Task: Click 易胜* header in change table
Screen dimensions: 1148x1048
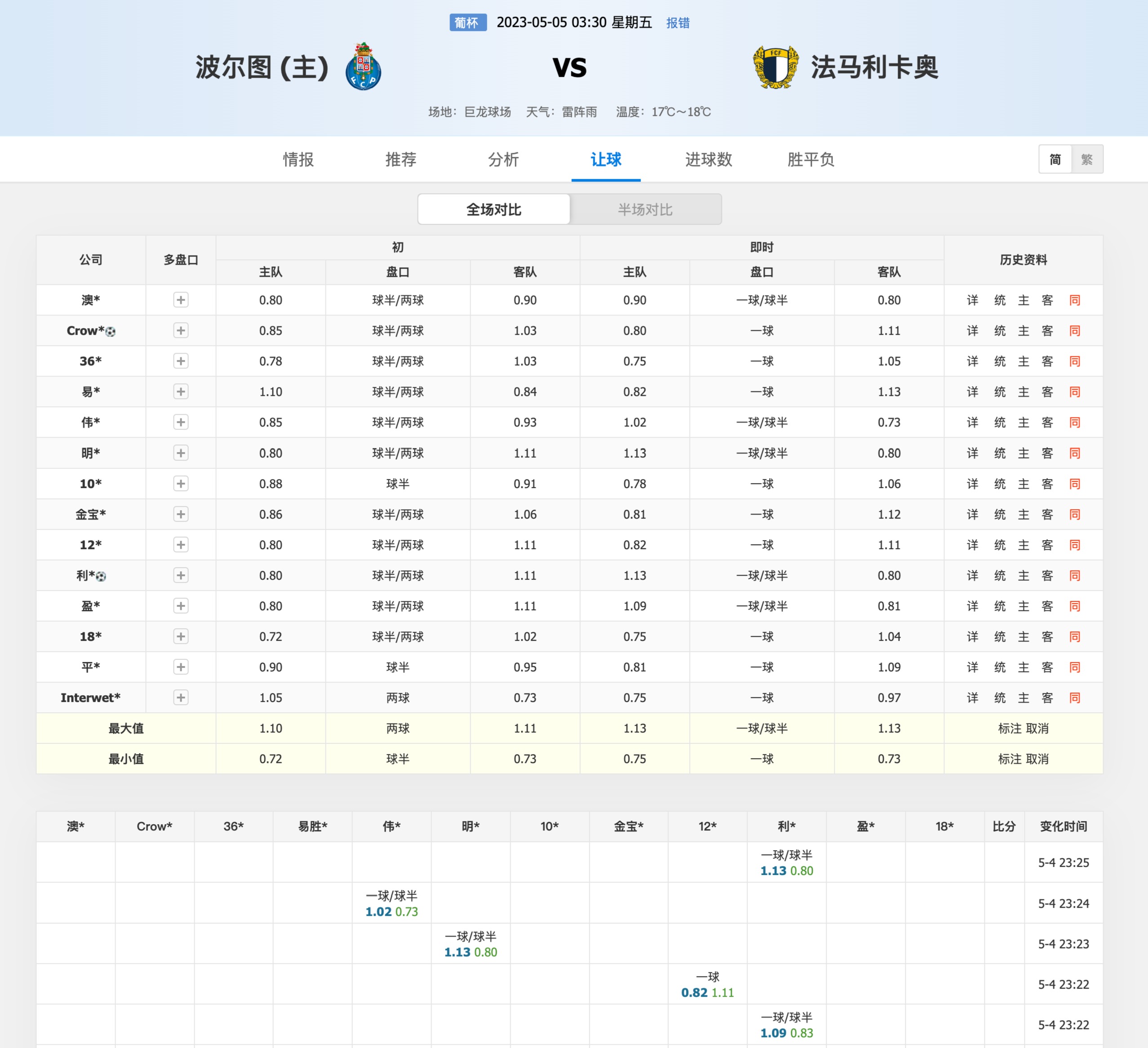Action: point(313,826)
